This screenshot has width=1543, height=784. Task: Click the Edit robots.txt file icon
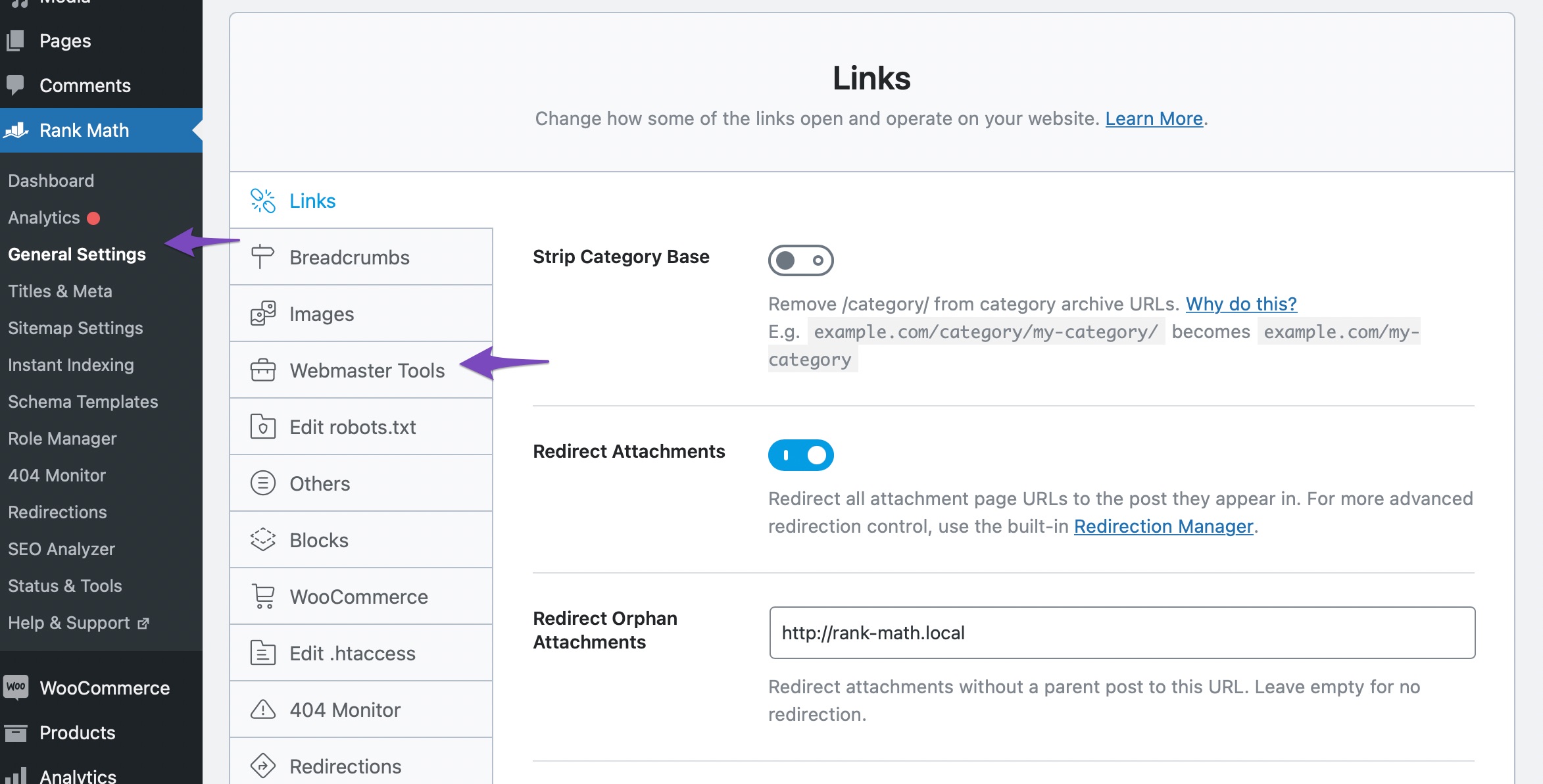(x=262, y=427)
